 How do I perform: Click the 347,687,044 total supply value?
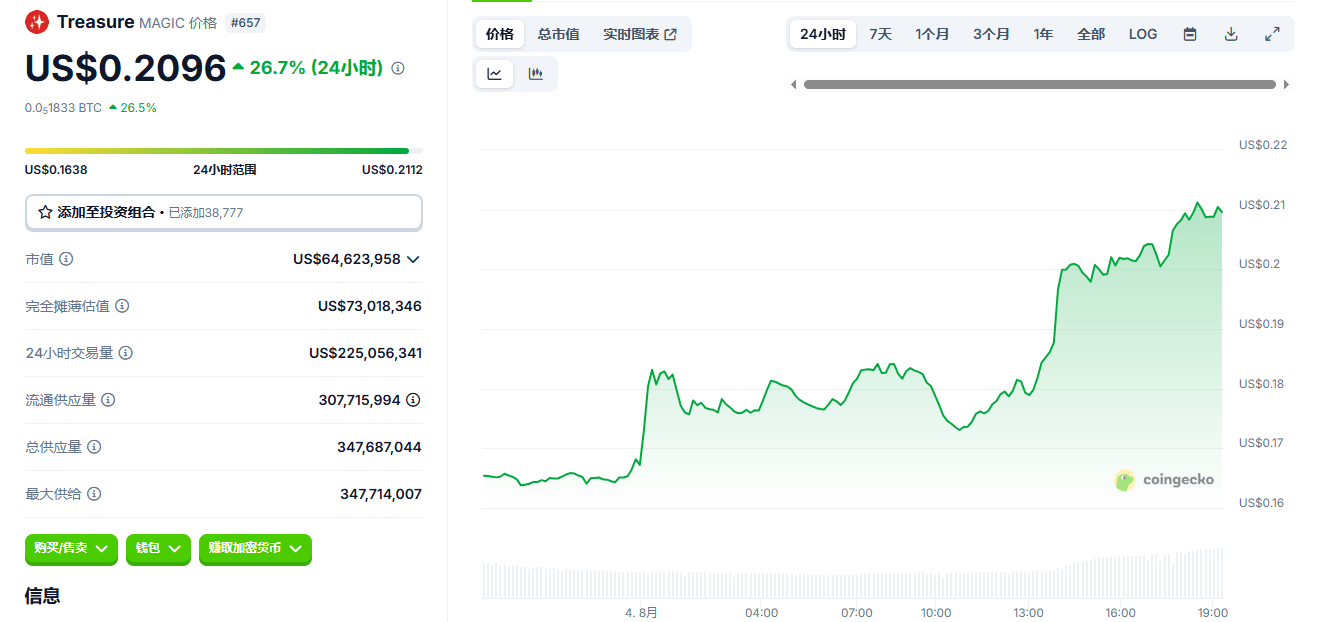(x=379, y=447)
